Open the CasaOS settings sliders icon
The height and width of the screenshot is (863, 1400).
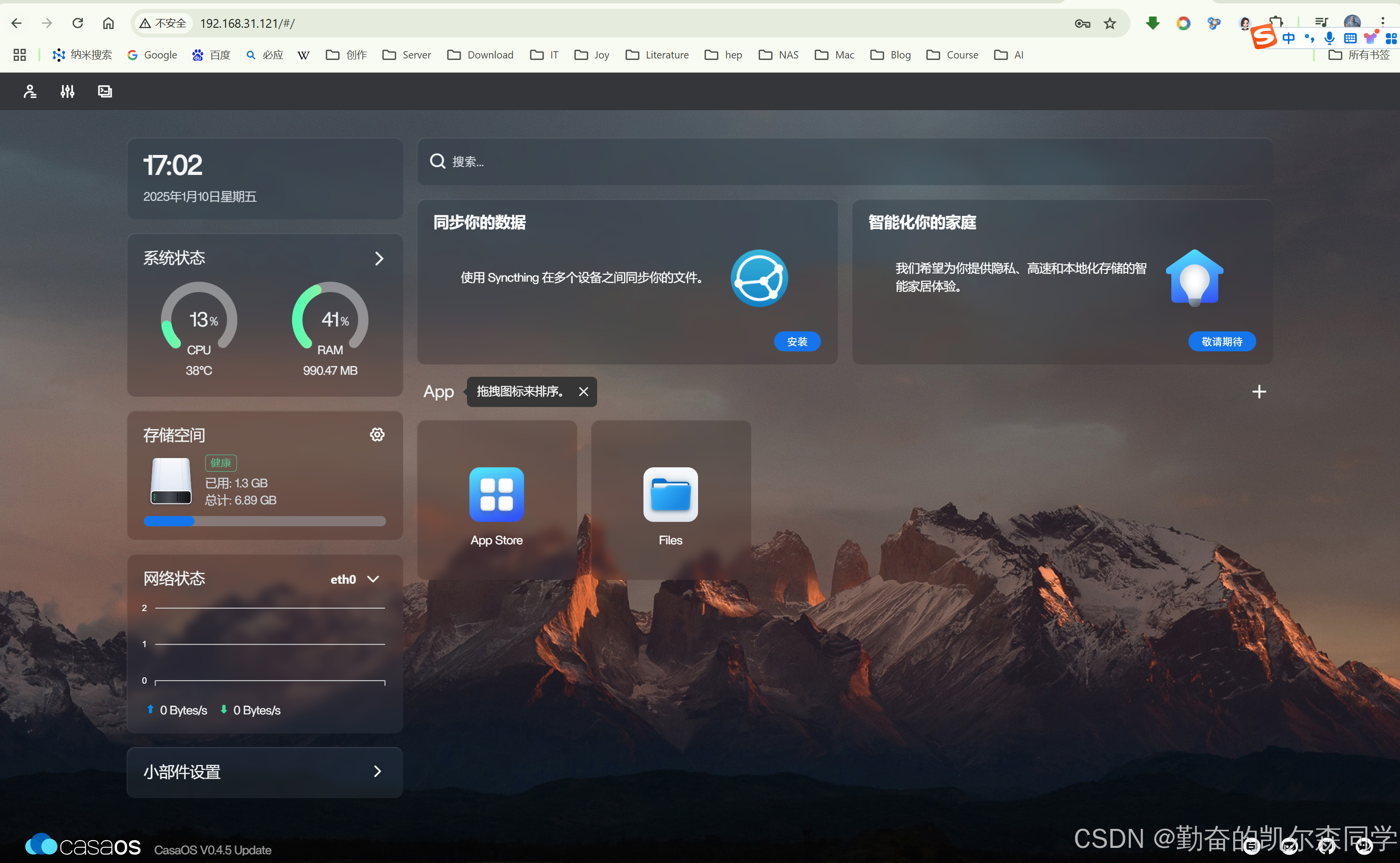(67, 91)
